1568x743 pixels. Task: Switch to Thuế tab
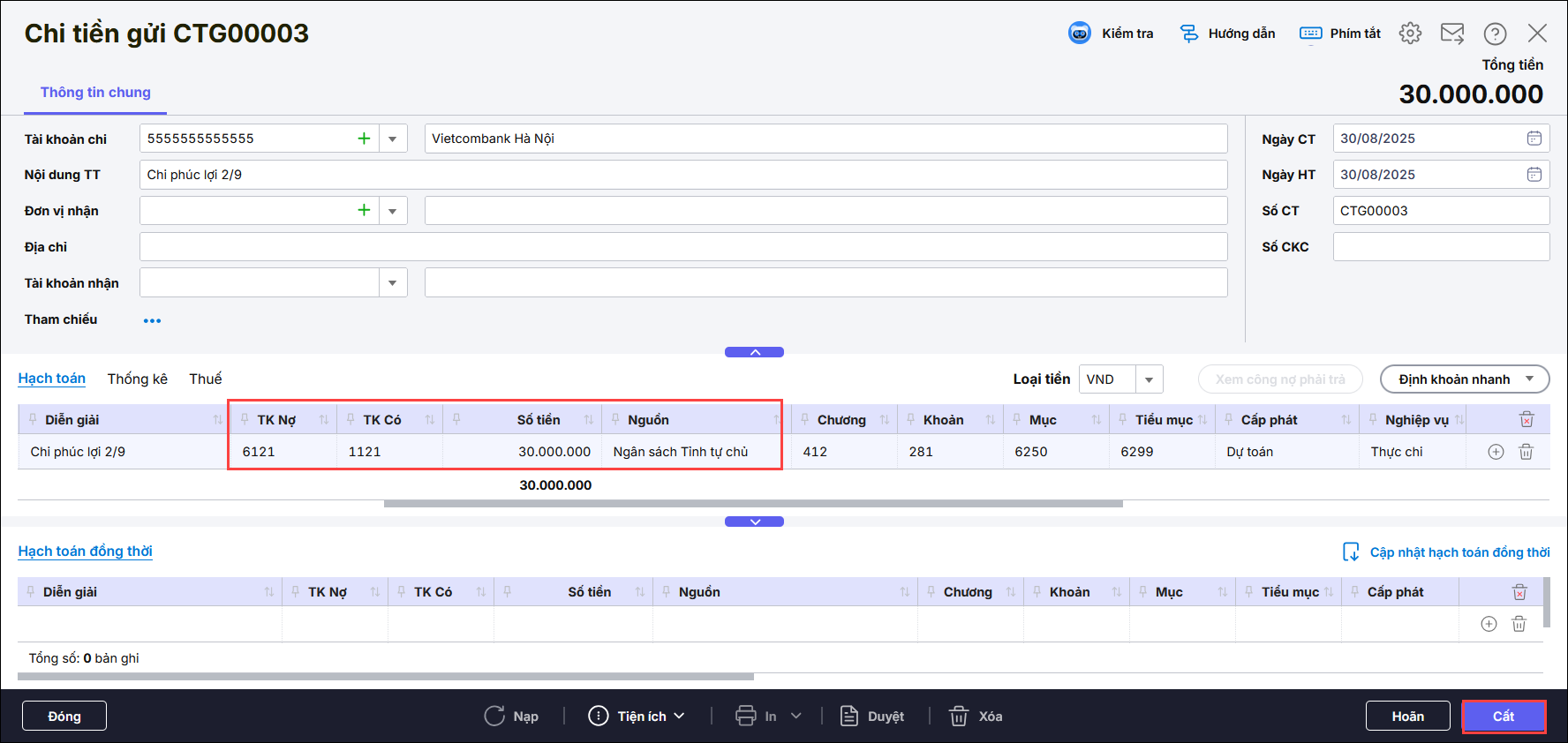tap(205, 379)
